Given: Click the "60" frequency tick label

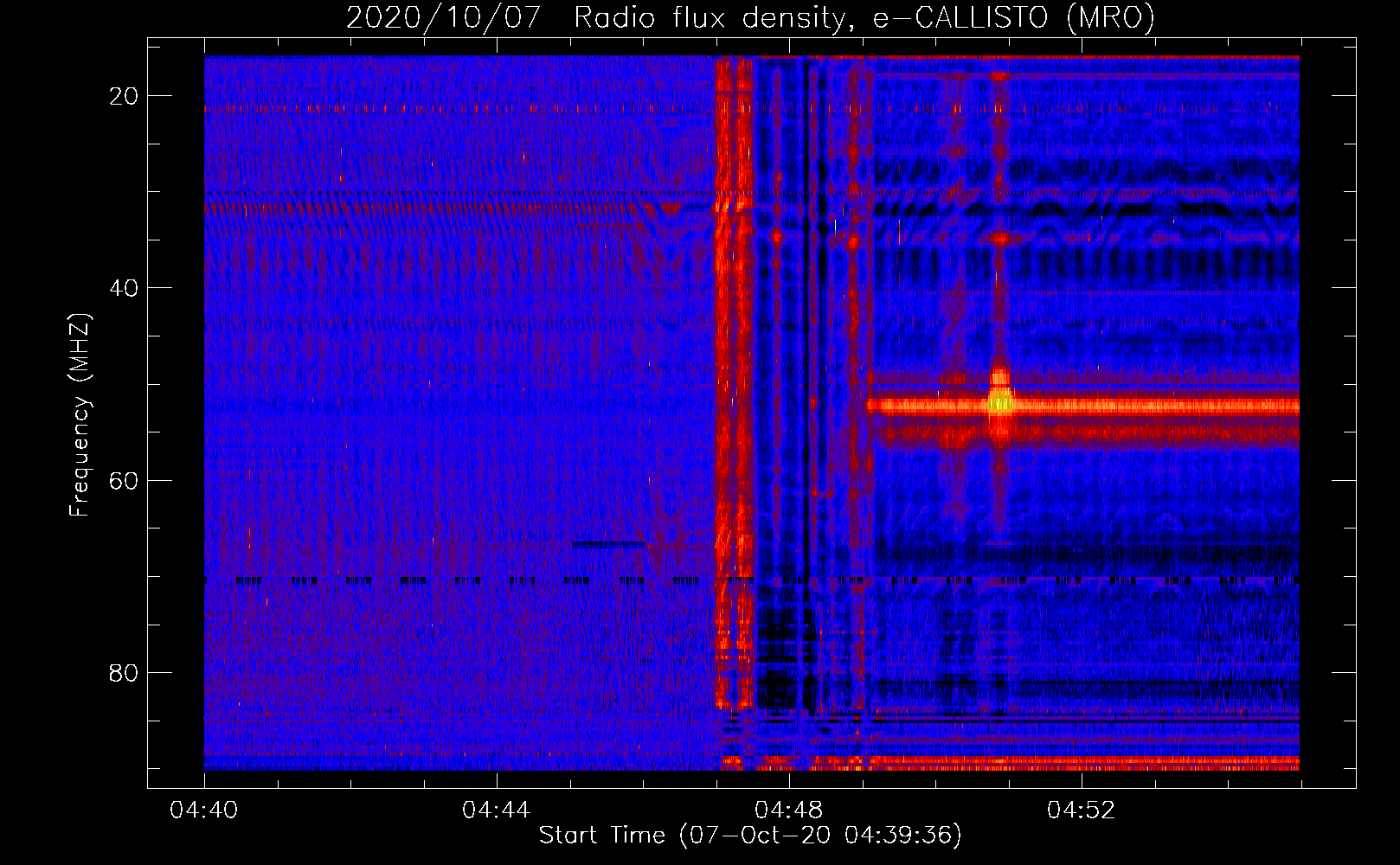Looking at the screenshot, I should click(124, 480).
